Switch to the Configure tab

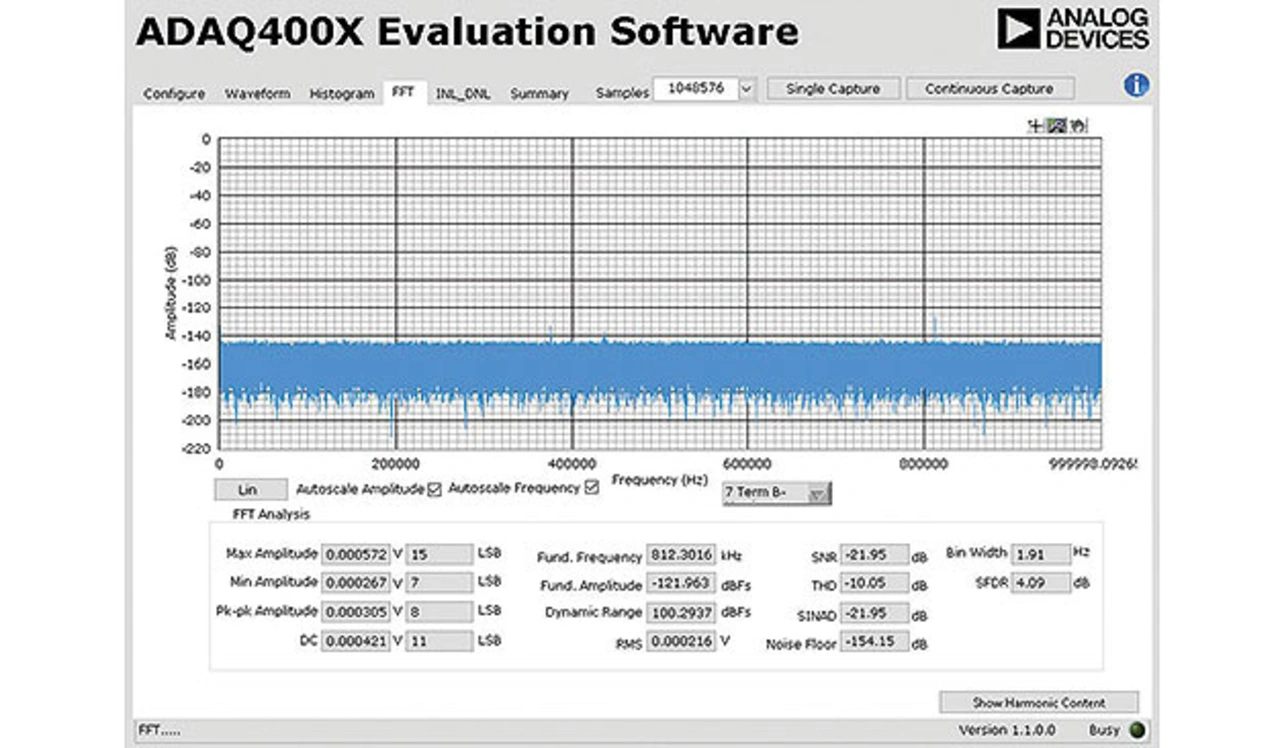tap(174, 93)
